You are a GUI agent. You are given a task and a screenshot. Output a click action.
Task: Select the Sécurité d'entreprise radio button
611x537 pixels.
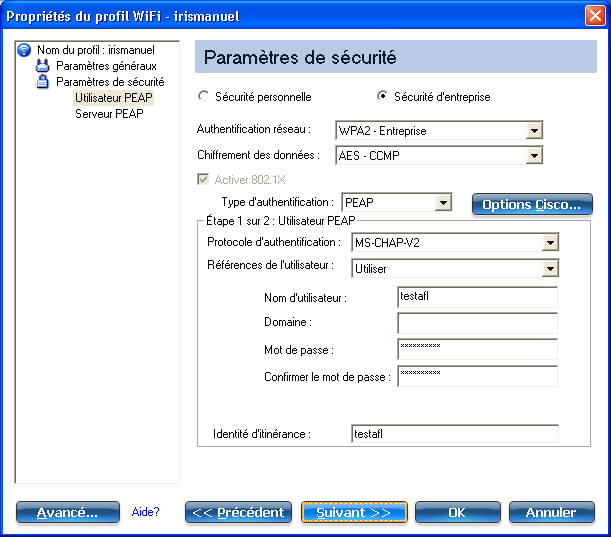click(382, 96)
